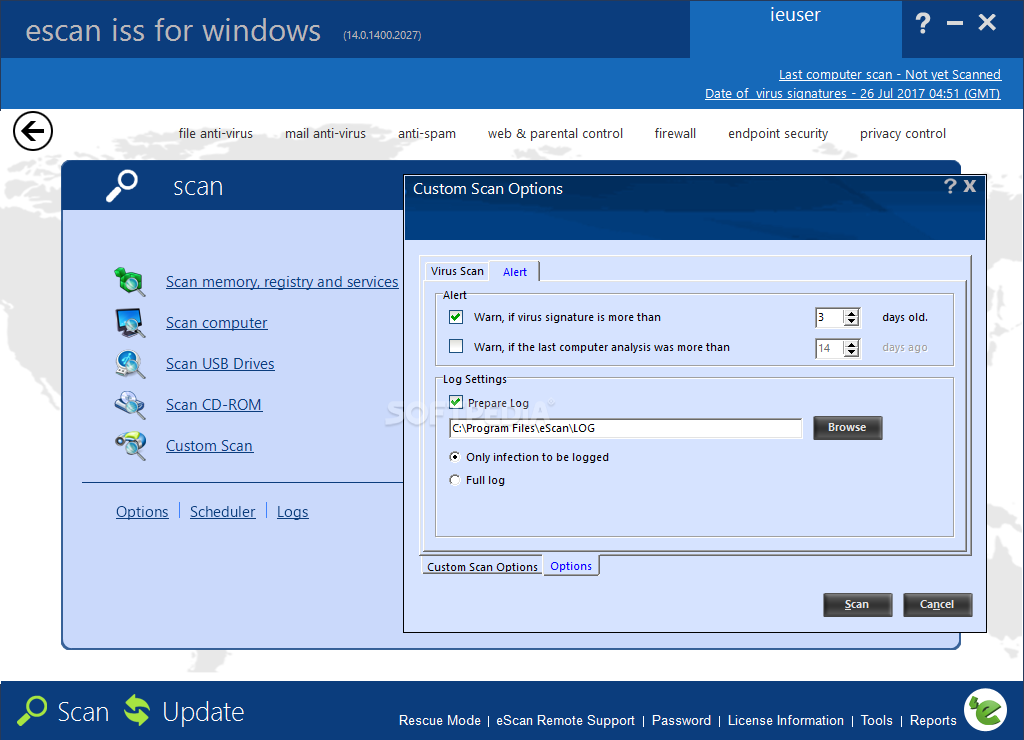Click the Scan computer monitor icon
Viewport: 1024px width, 740px height.
(x=129, y=323)
